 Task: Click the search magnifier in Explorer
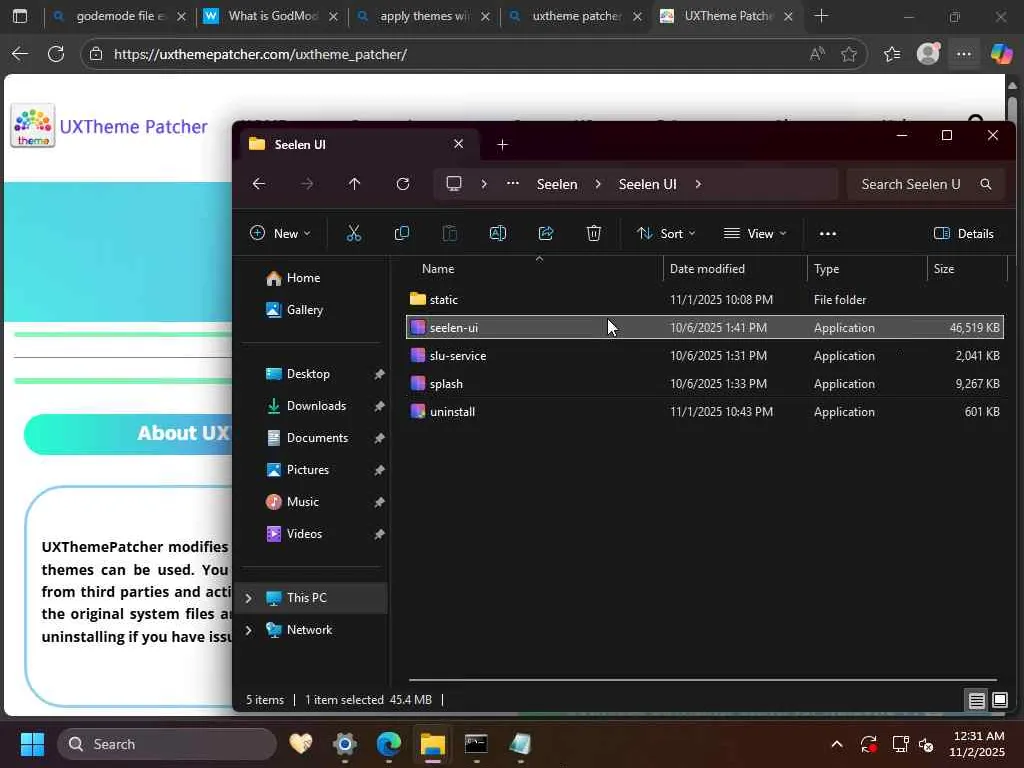pyautogui.click(x=985, y=184)
